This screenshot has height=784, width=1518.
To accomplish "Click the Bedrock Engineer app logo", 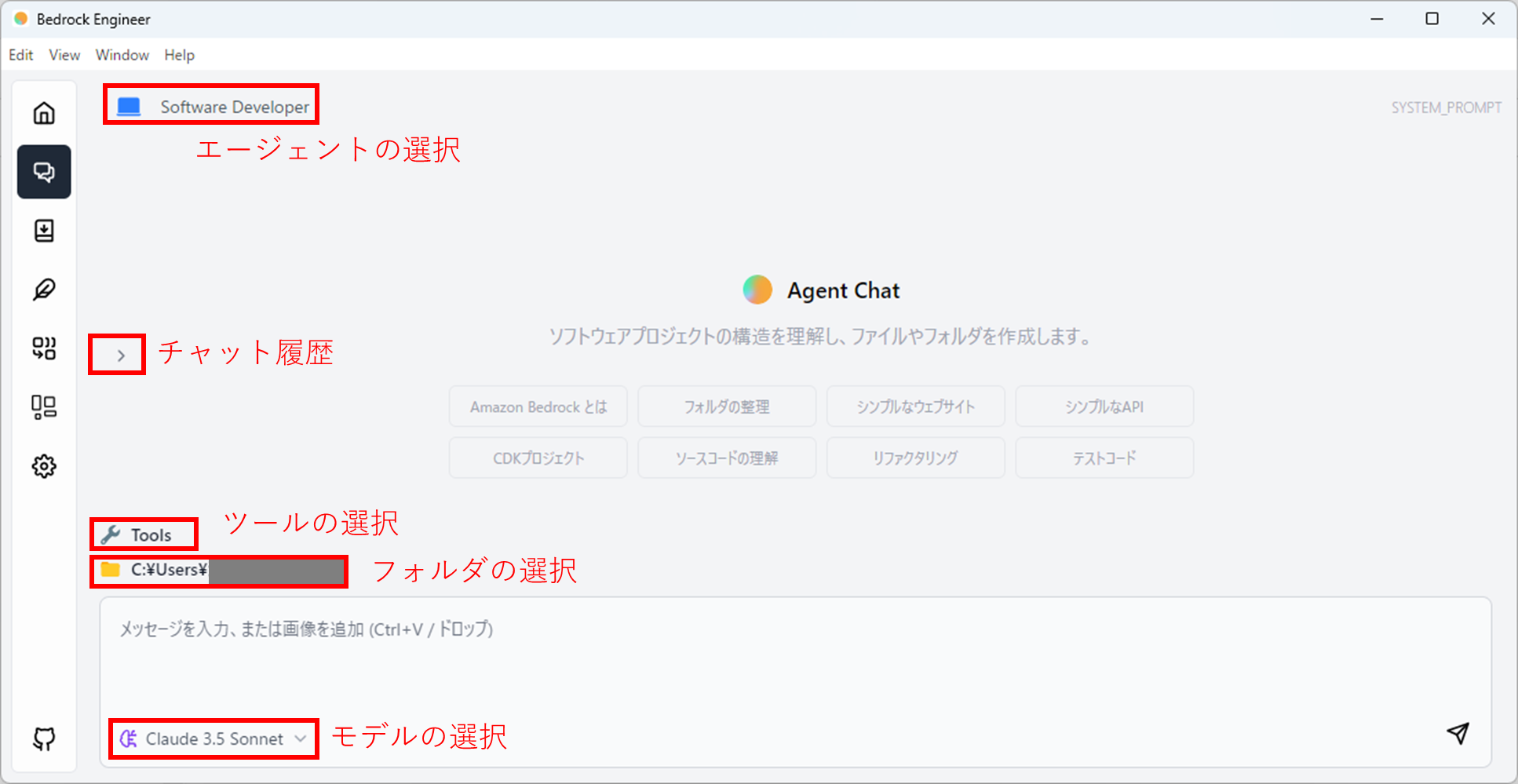I will (x=21, y=19).
